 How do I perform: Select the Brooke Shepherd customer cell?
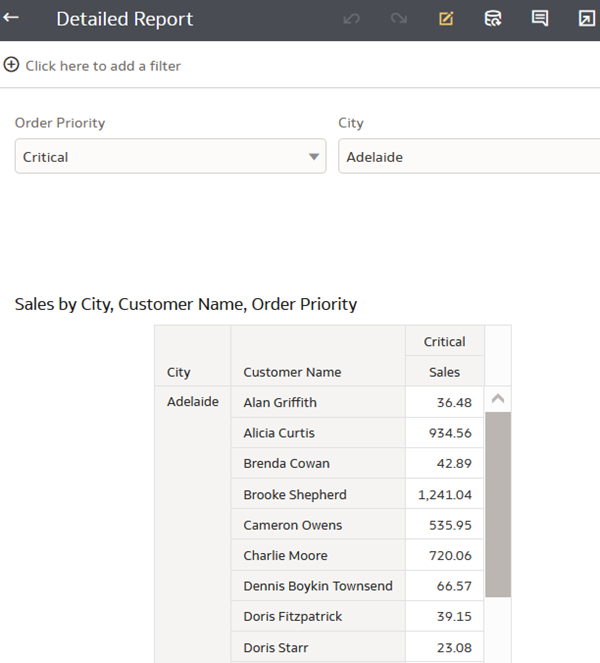(318, 494)
